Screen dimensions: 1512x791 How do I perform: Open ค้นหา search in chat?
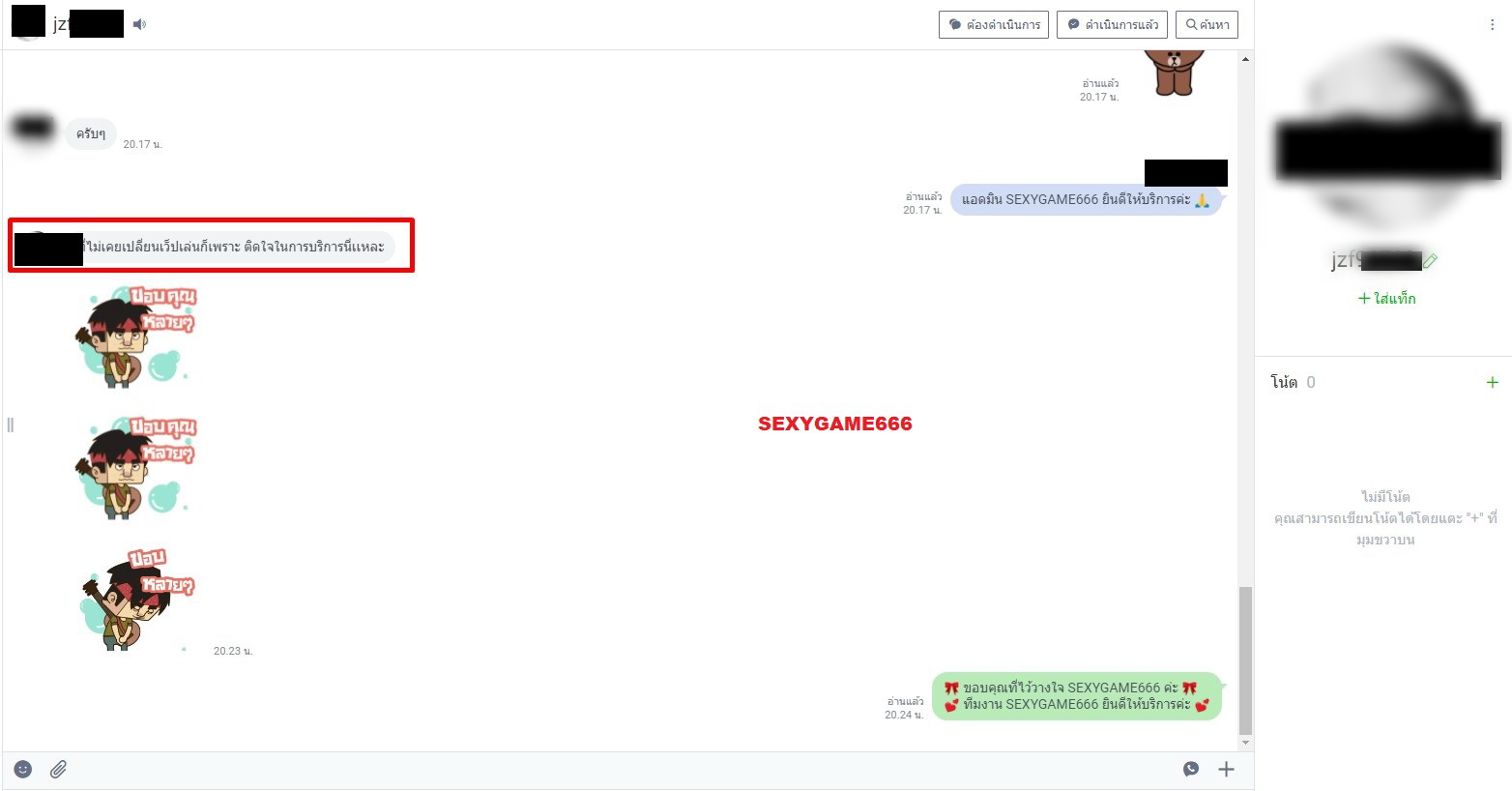pos(1207,24)
